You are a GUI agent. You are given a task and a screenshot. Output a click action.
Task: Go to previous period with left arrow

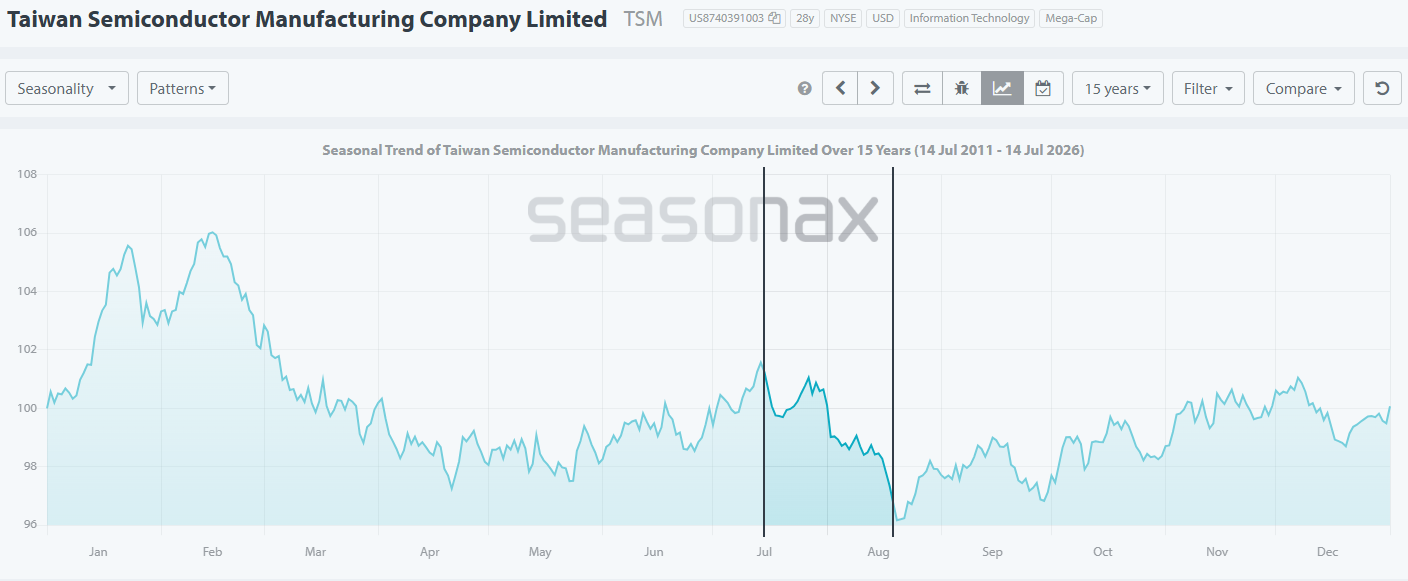(840, 88)
